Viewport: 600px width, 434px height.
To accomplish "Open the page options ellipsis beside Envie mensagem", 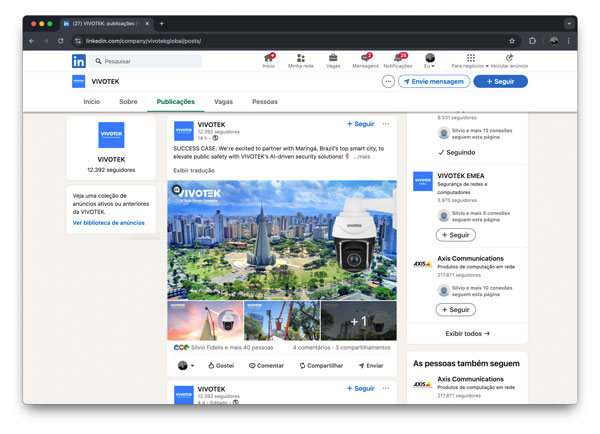I will coord(388,82).
